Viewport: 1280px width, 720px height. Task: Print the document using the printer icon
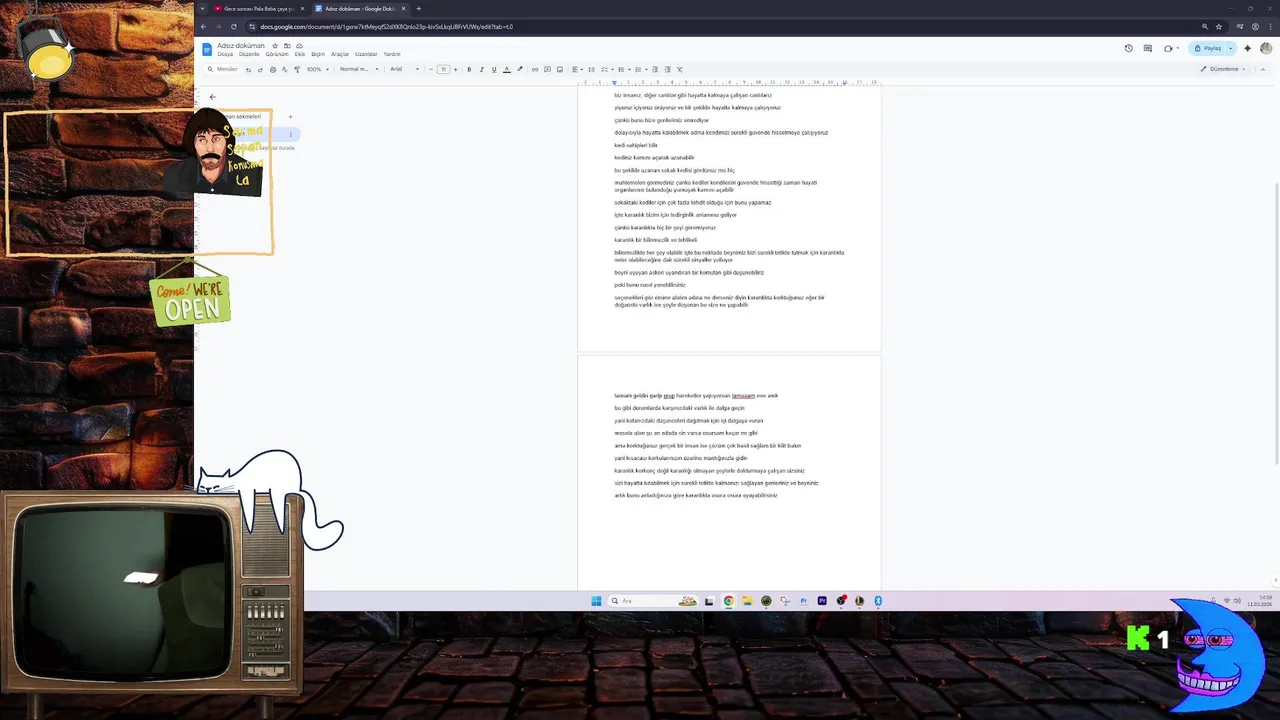coord(272,69)
